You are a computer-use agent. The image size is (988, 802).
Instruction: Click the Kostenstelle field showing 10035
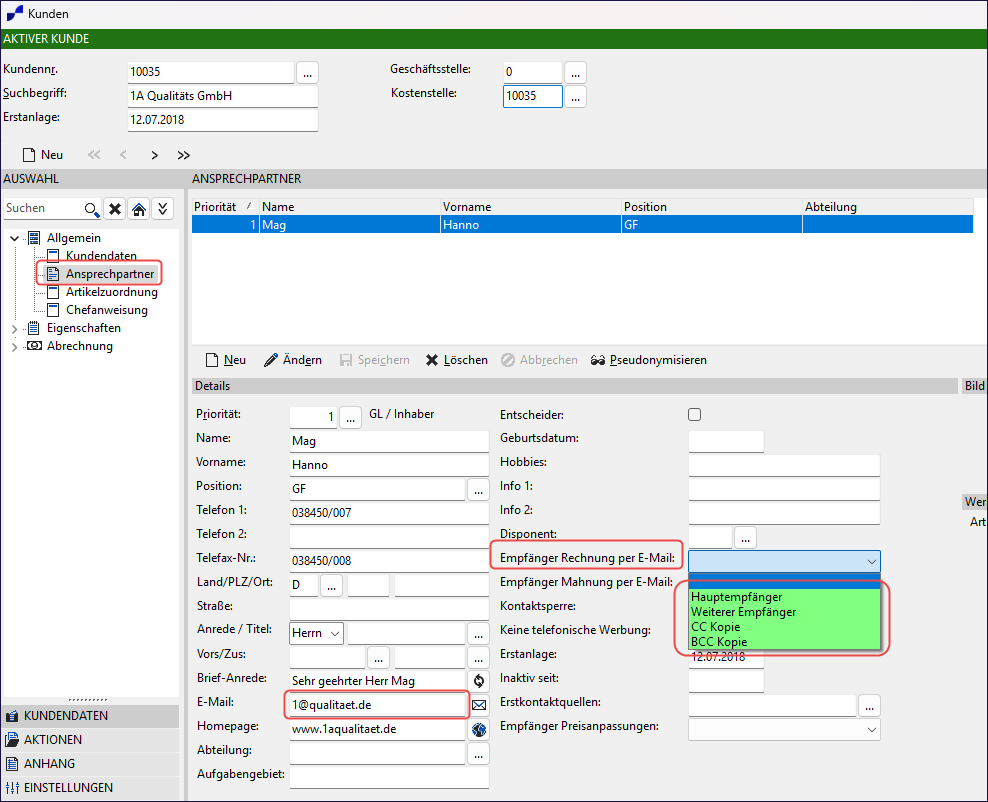coord(532,96)
